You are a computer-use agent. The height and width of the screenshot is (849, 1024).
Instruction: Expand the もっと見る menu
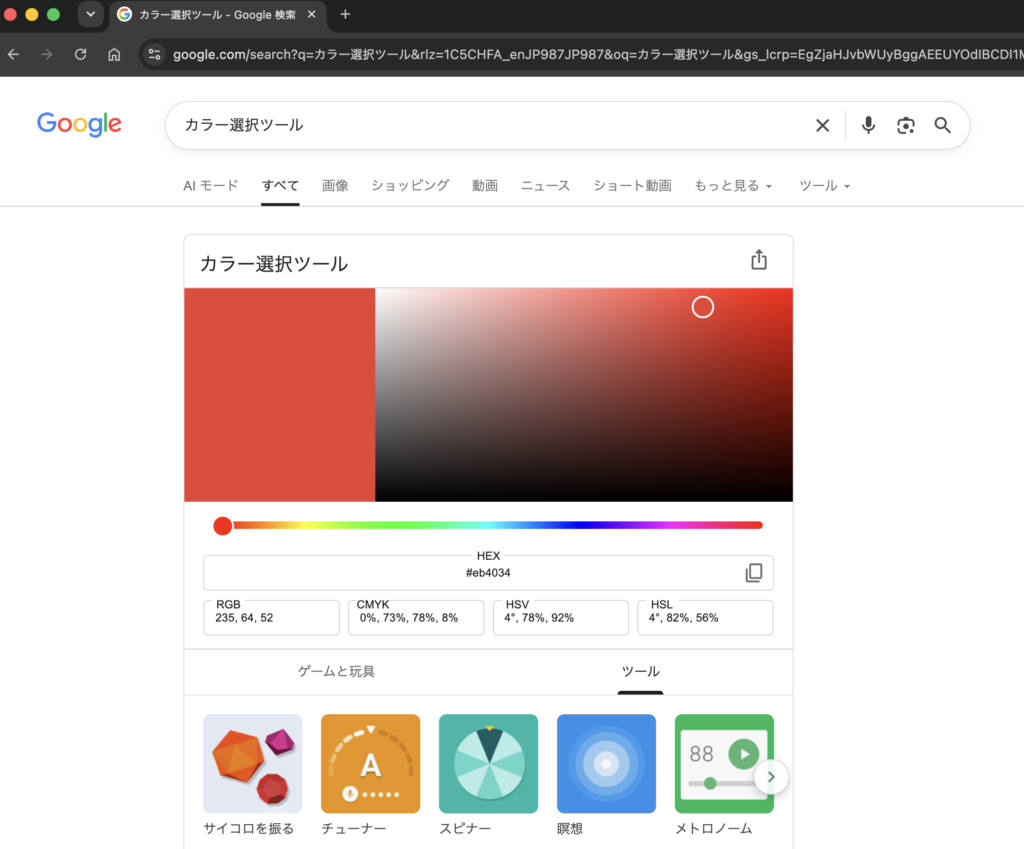tap(733, 186)
